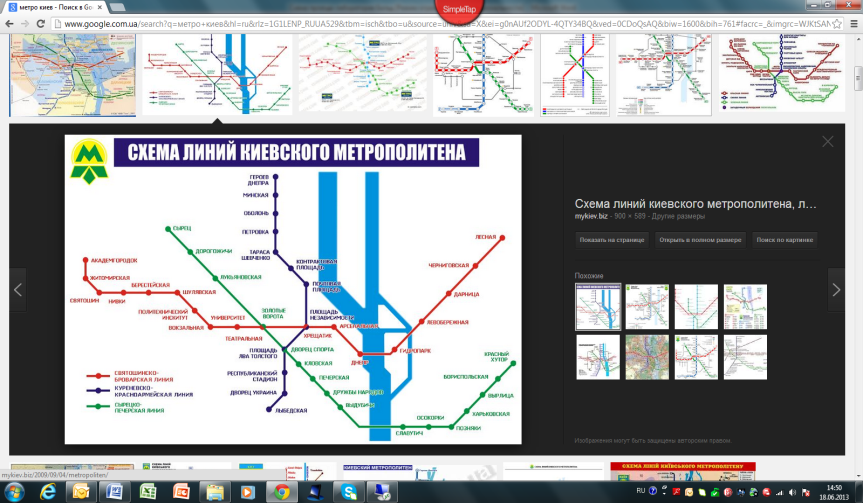Open Outlook from the taskbar
863x503 pixels.
[81, 491]
